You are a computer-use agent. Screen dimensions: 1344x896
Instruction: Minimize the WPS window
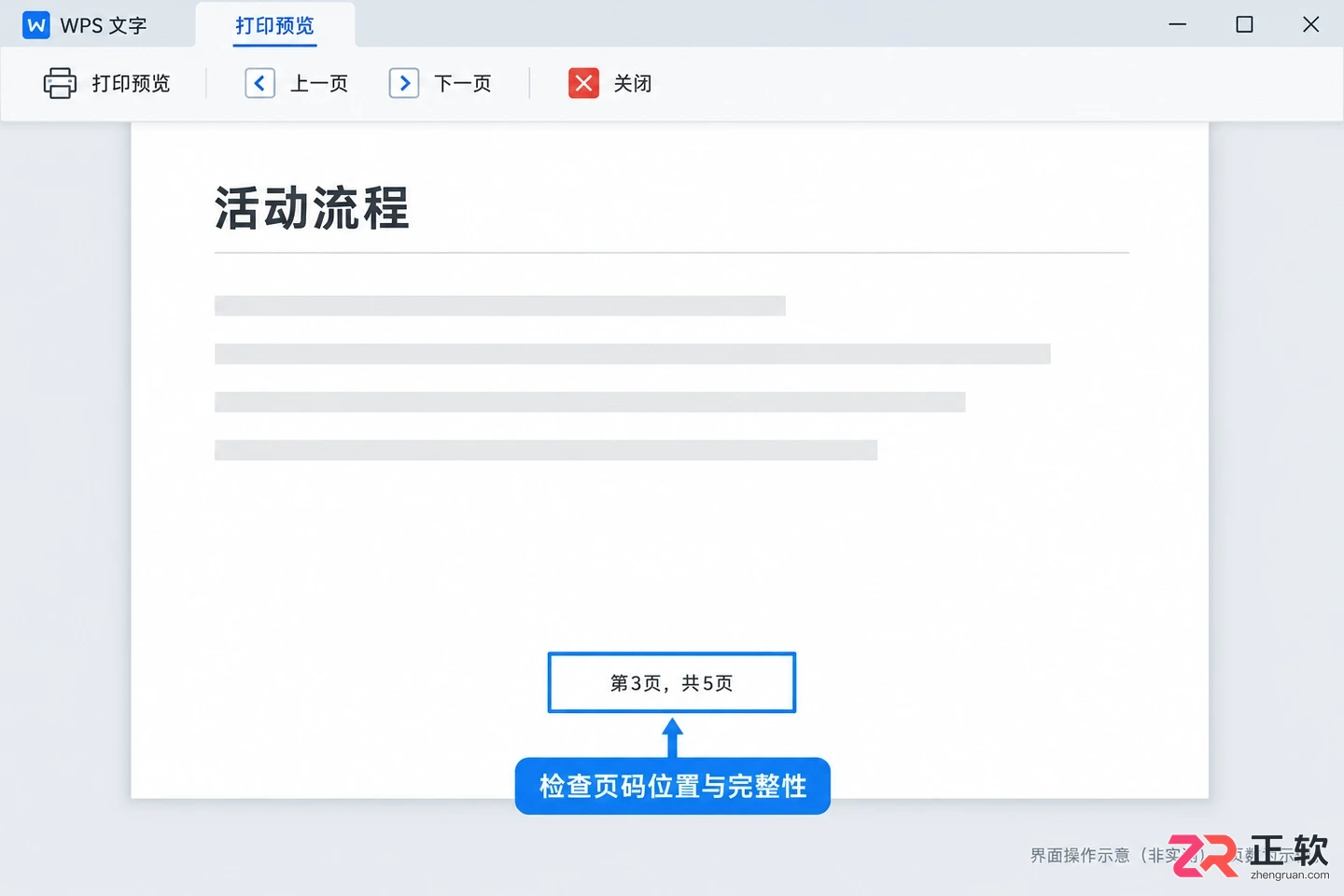[1178, 24]
